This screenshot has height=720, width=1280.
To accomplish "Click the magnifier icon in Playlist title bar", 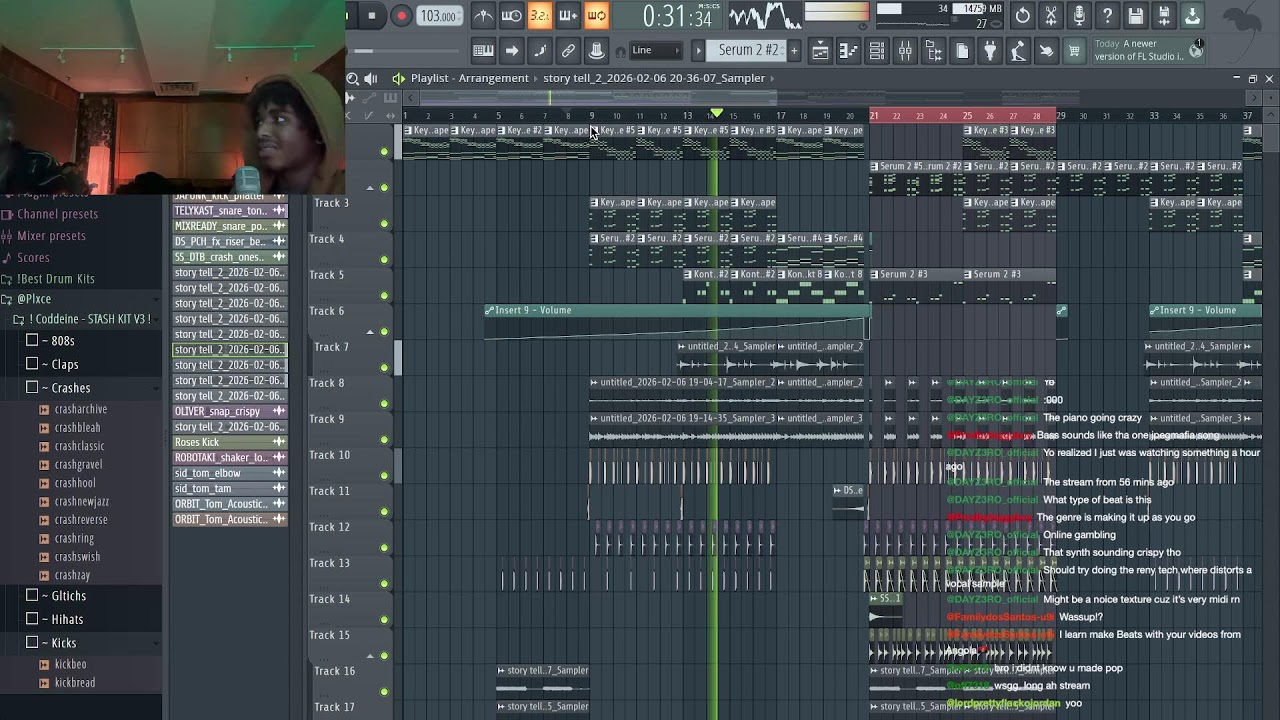I will pos(352,78).
